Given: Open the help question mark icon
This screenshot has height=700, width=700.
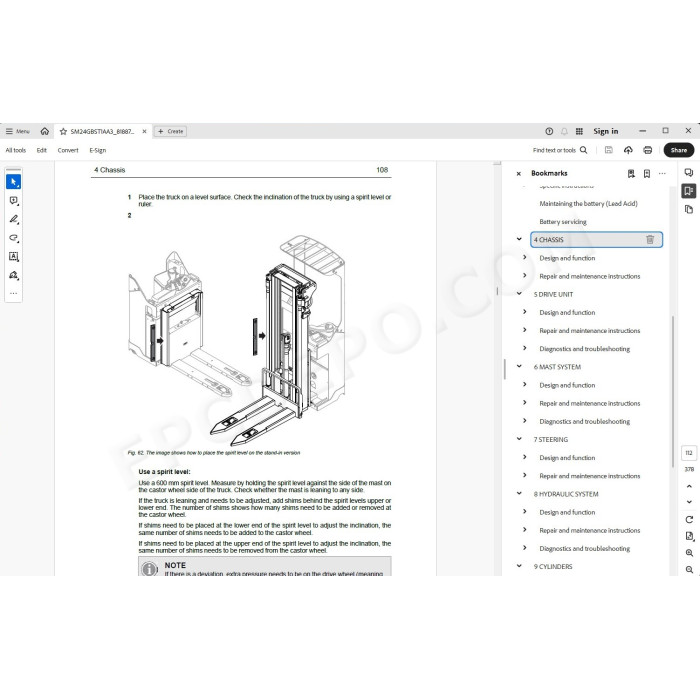Looking at the screenshot, I should [549, 131].
